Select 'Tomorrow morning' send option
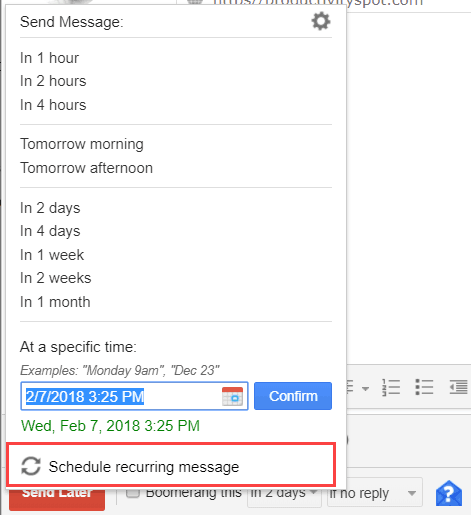Screen dimensions: 471x515 82,144
